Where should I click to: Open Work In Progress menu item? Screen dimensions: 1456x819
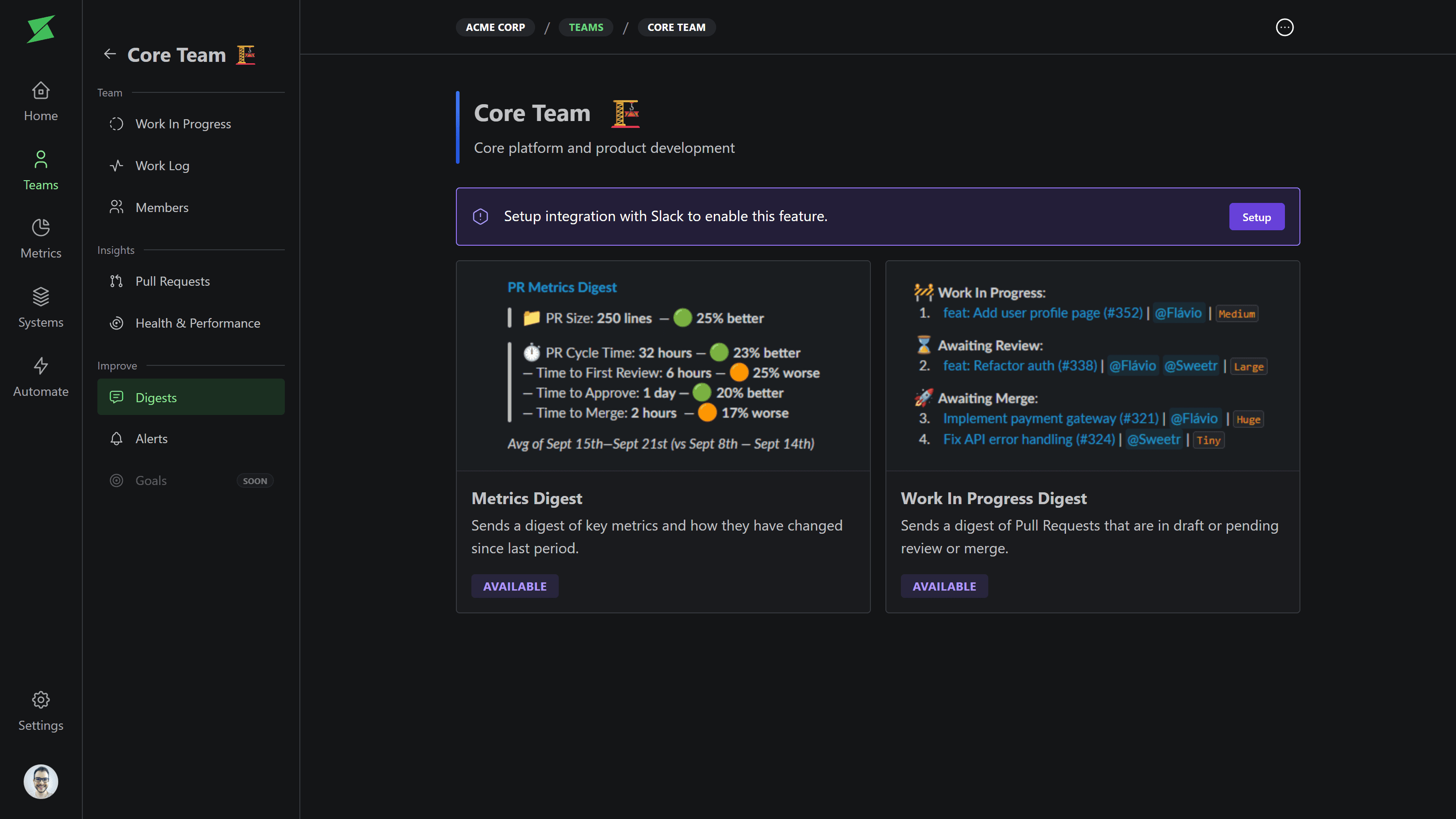183,124
